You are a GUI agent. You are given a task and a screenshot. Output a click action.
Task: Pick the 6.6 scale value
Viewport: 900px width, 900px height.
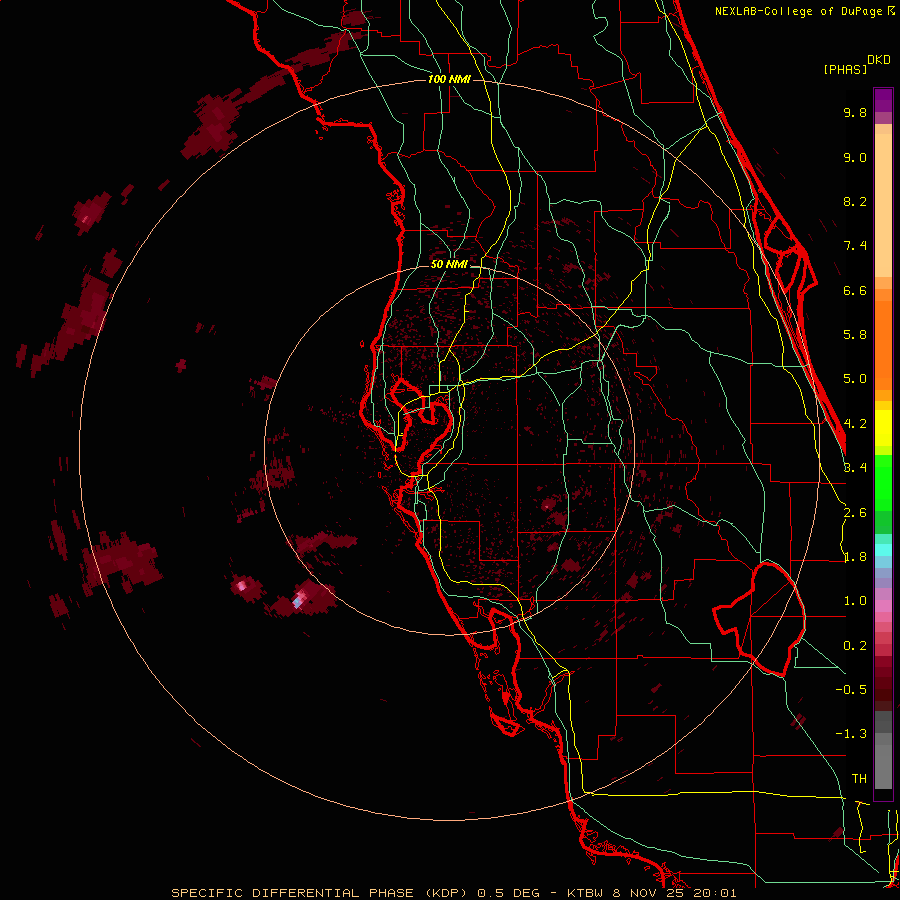tap(855, 290)
